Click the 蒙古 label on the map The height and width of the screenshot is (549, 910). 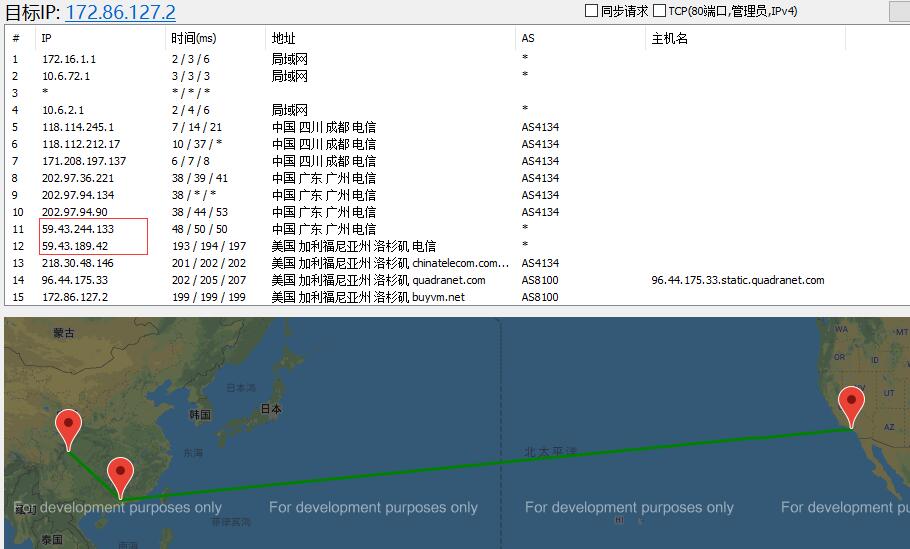click(64, 333)
